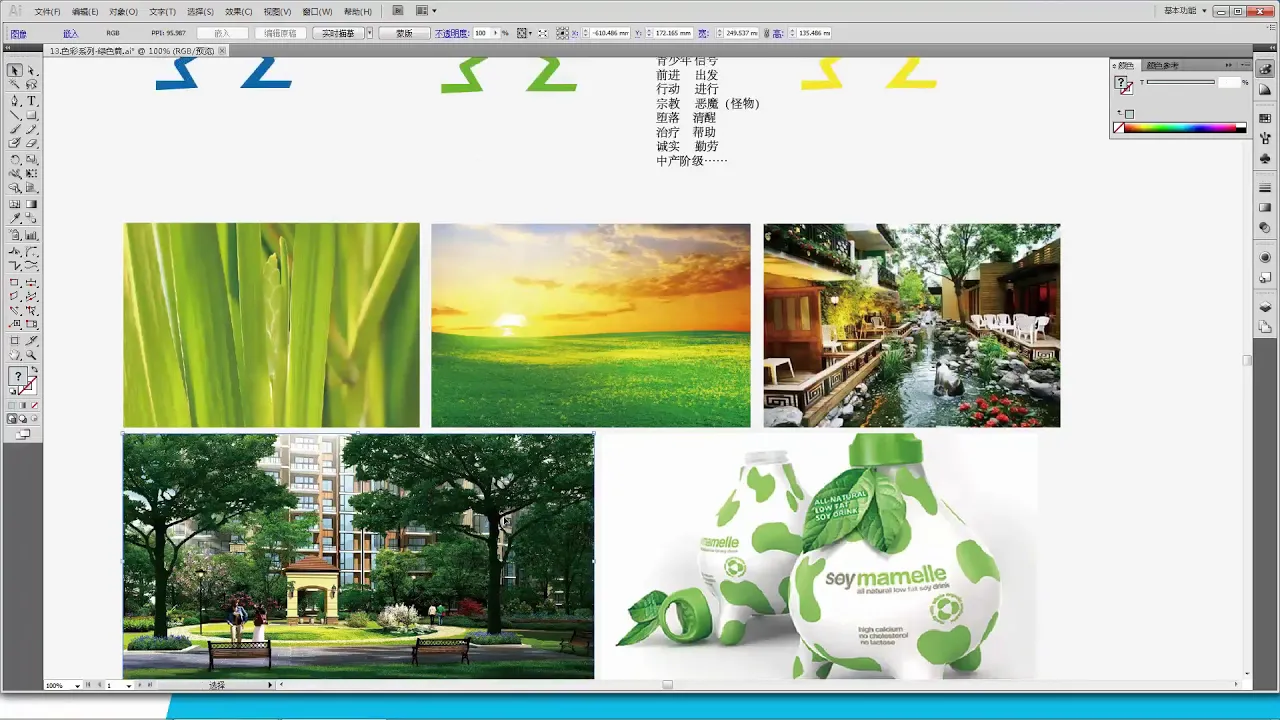Viewport: 1280px width, 720px height.
Task: Enable Draw Behind mode
Action: pyautogui.click(x=22, y=419)
